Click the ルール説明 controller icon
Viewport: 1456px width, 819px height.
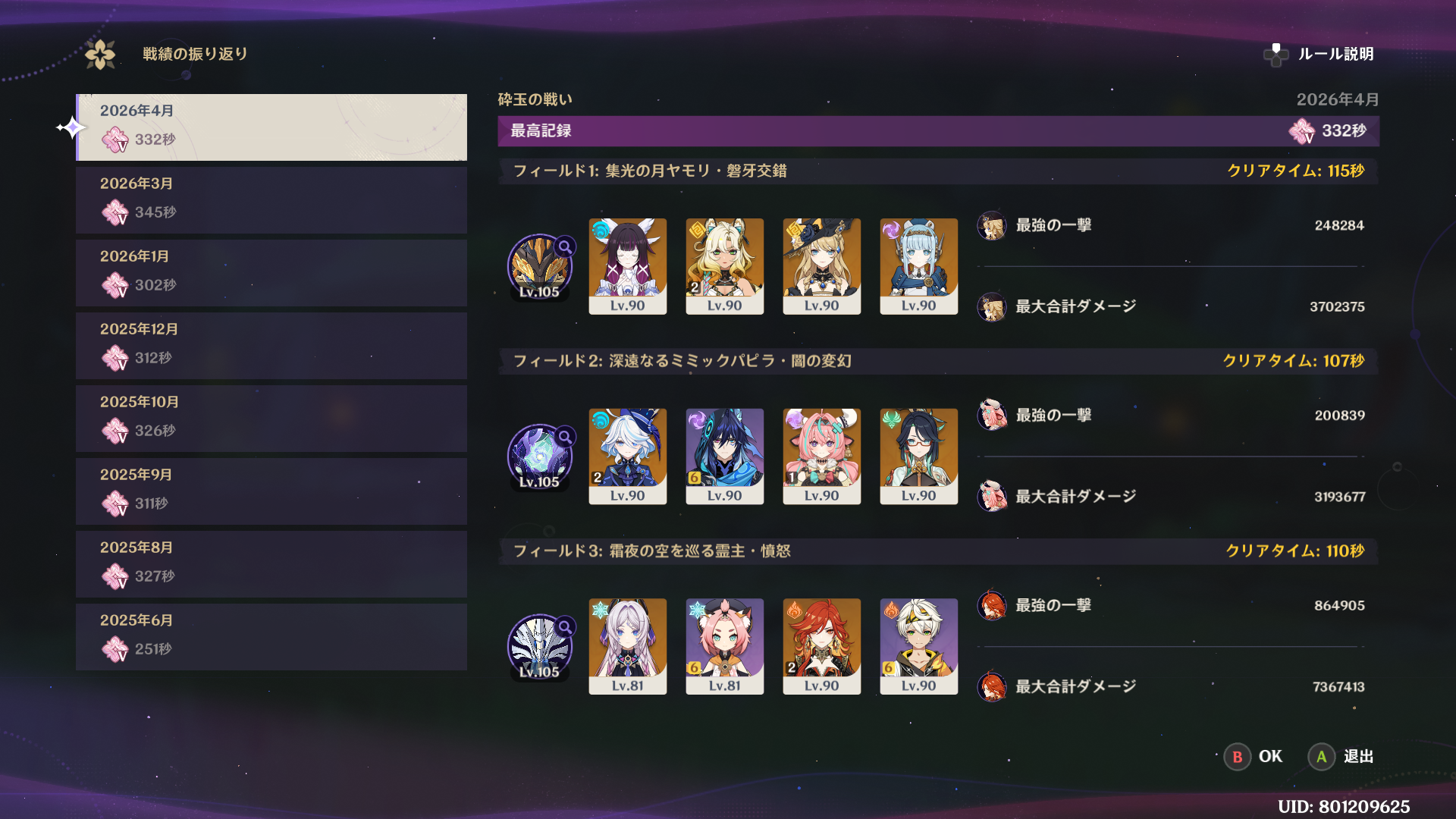point(1276,55)
